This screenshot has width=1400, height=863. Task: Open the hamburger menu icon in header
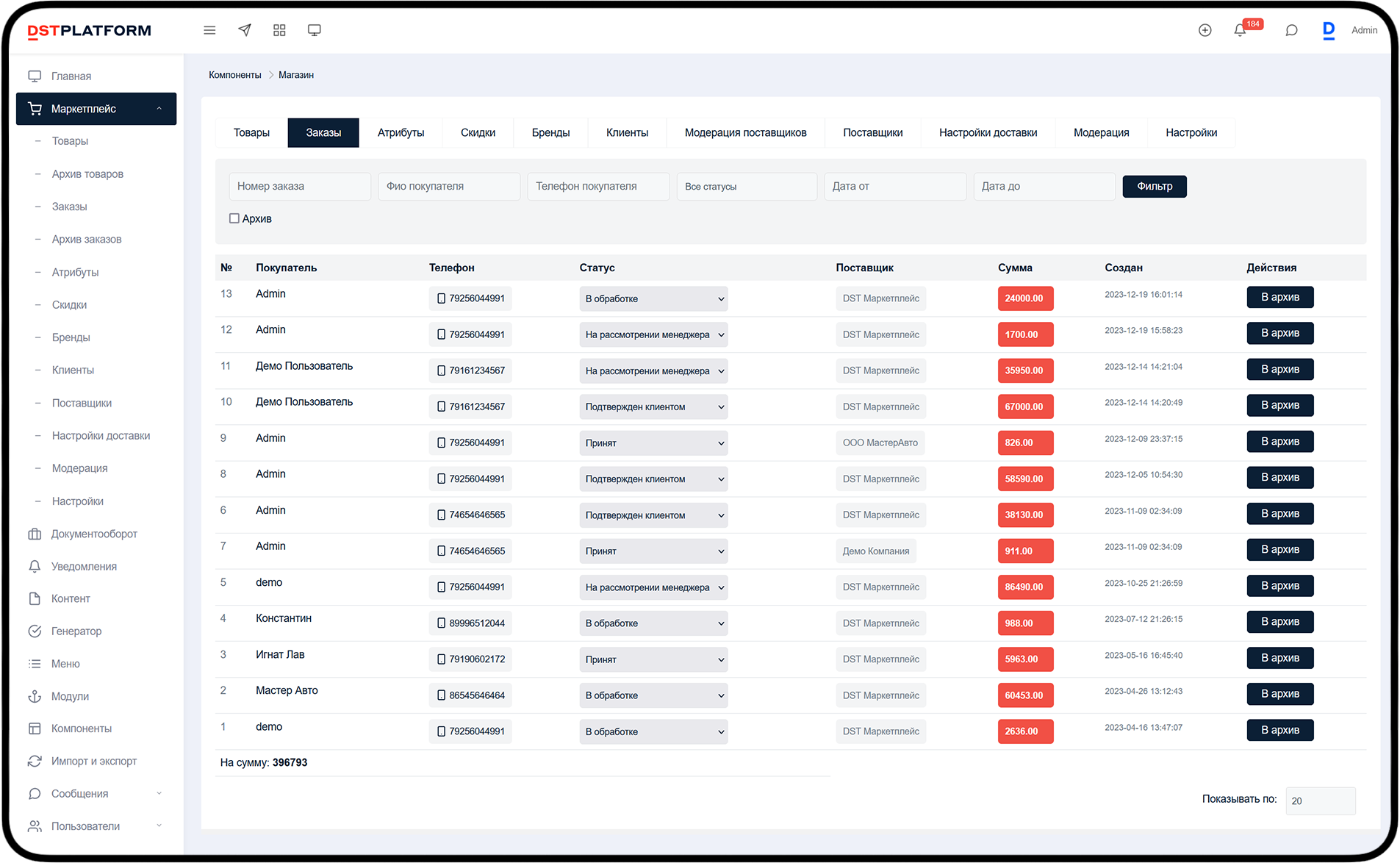pos(209,30)
